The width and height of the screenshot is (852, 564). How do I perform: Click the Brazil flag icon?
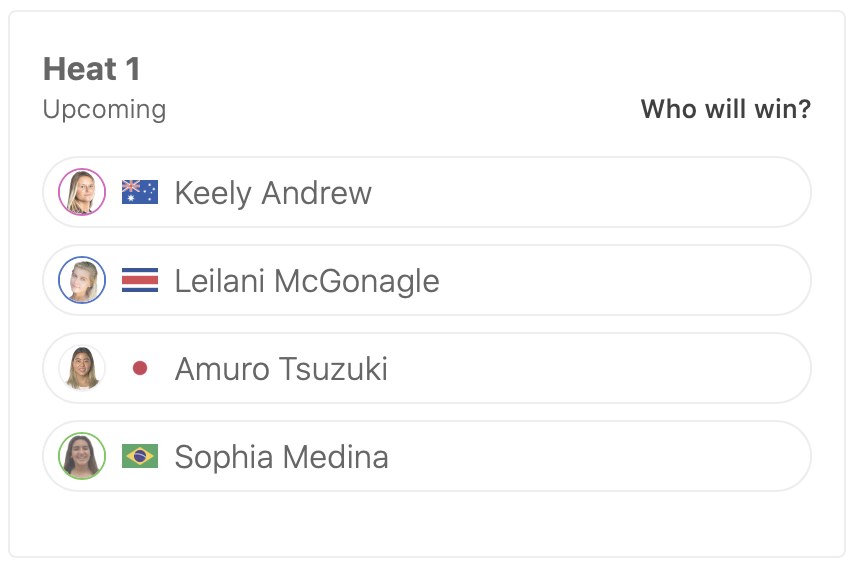point(140,456)
